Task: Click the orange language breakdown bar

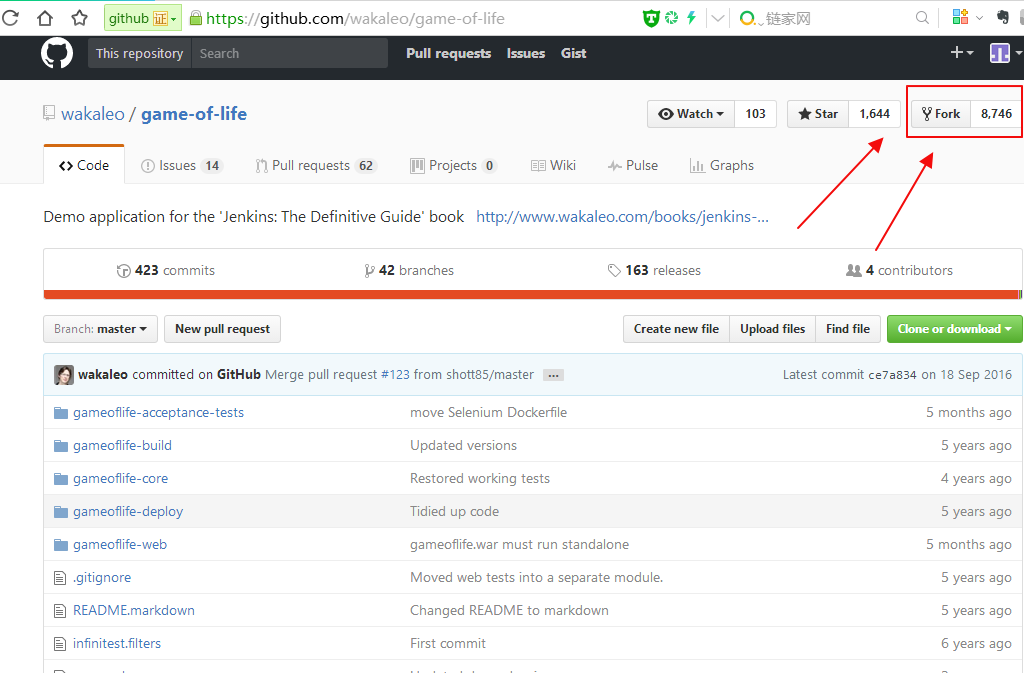Action: (532, 295)
